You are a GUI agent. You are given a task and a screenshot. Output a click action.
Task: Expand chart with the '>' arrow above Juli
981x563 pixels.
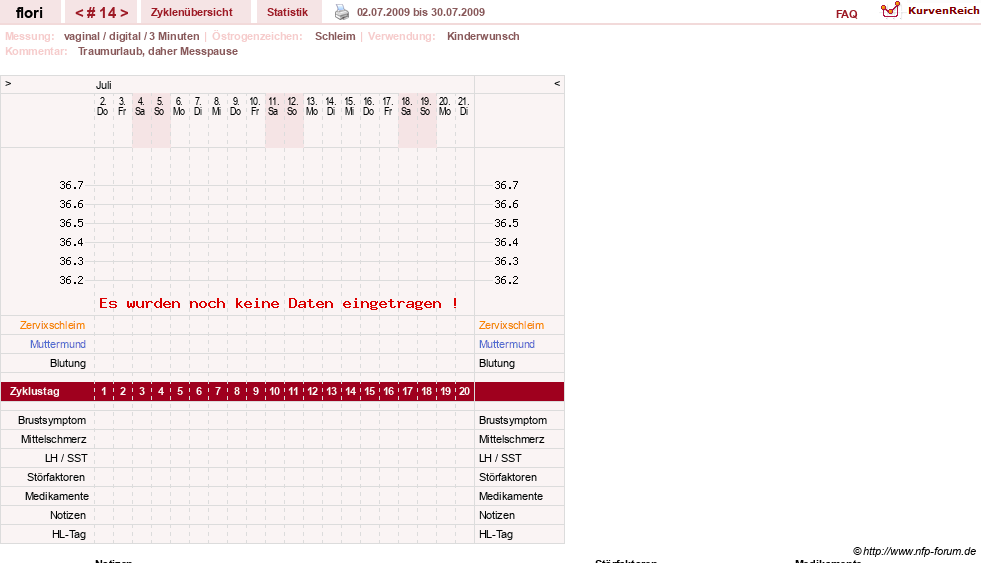click(x=8, y=84)
